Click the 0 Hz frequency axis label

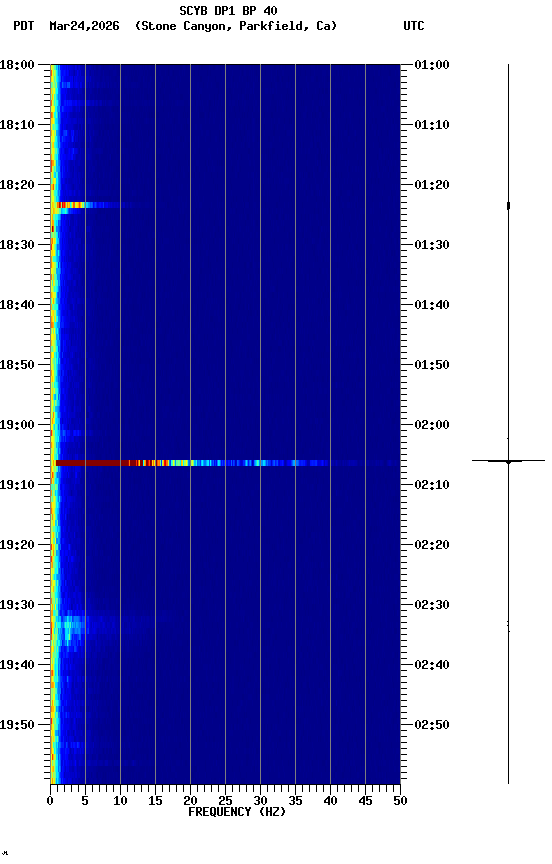click(50, 801)
